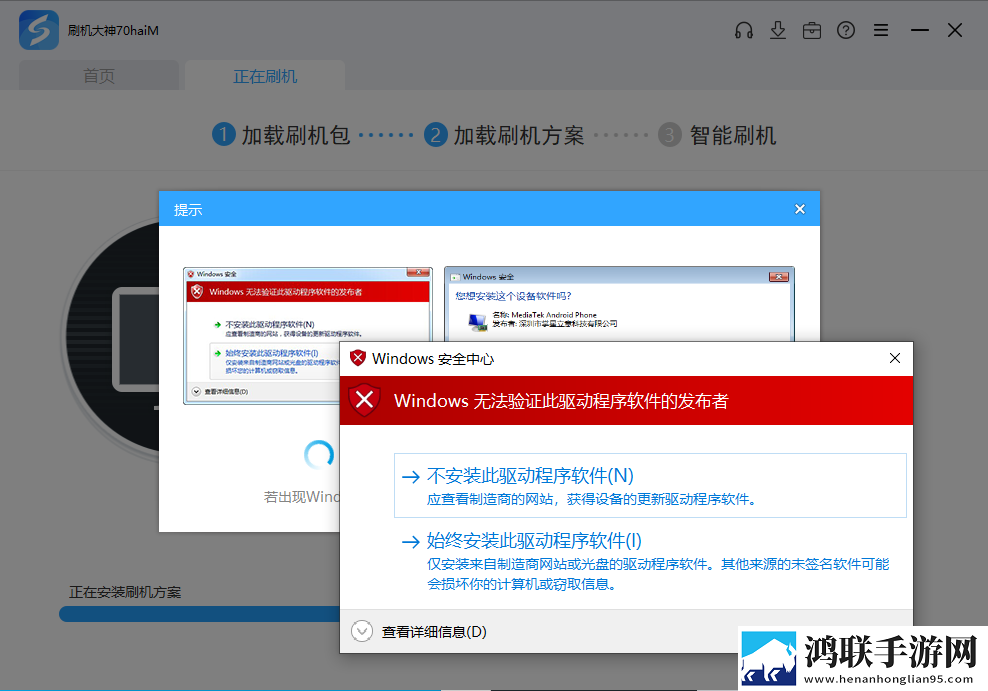This screenshot has width=988, height=691.
Task: Open the help question mark icon
Action: [846, 30]
